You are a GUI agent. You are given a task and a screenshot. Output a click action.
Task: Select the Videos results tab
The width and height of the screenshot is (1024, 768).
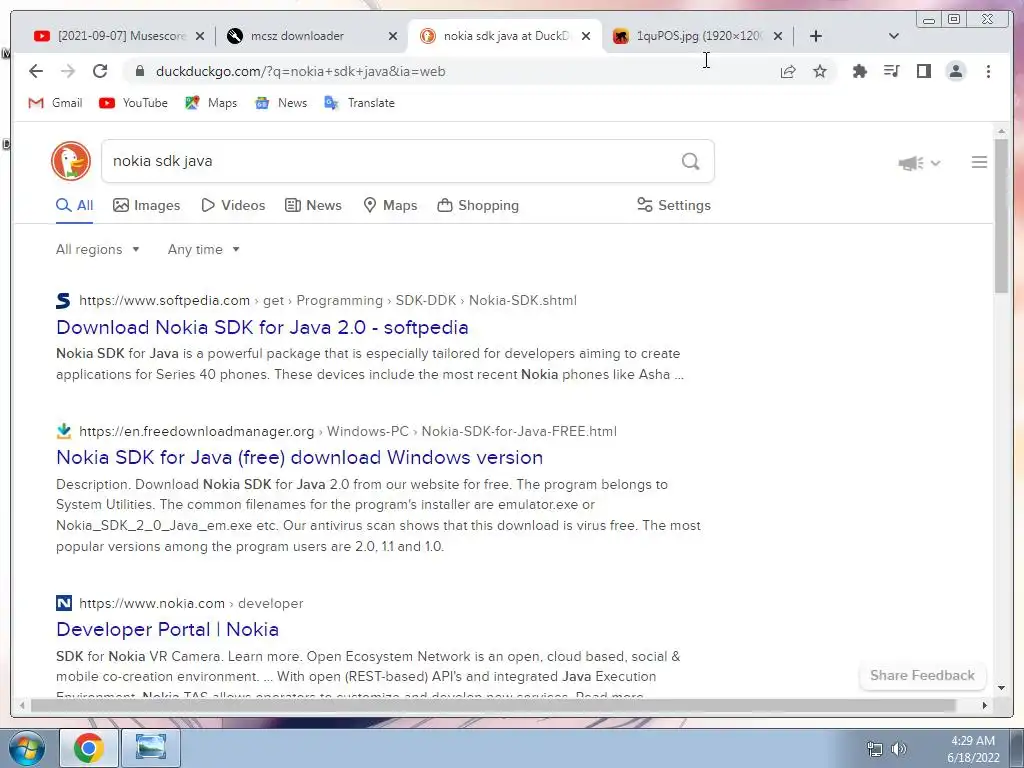(x=233, y=205)
